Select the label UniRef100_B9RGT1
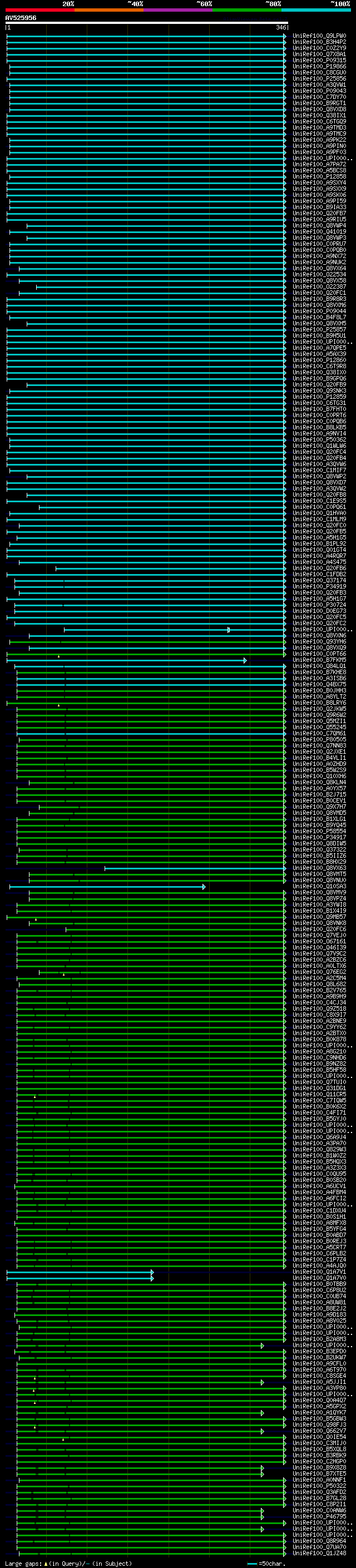Image resolution: width=356 pixels, height=1568 pixels. [319, 103]
